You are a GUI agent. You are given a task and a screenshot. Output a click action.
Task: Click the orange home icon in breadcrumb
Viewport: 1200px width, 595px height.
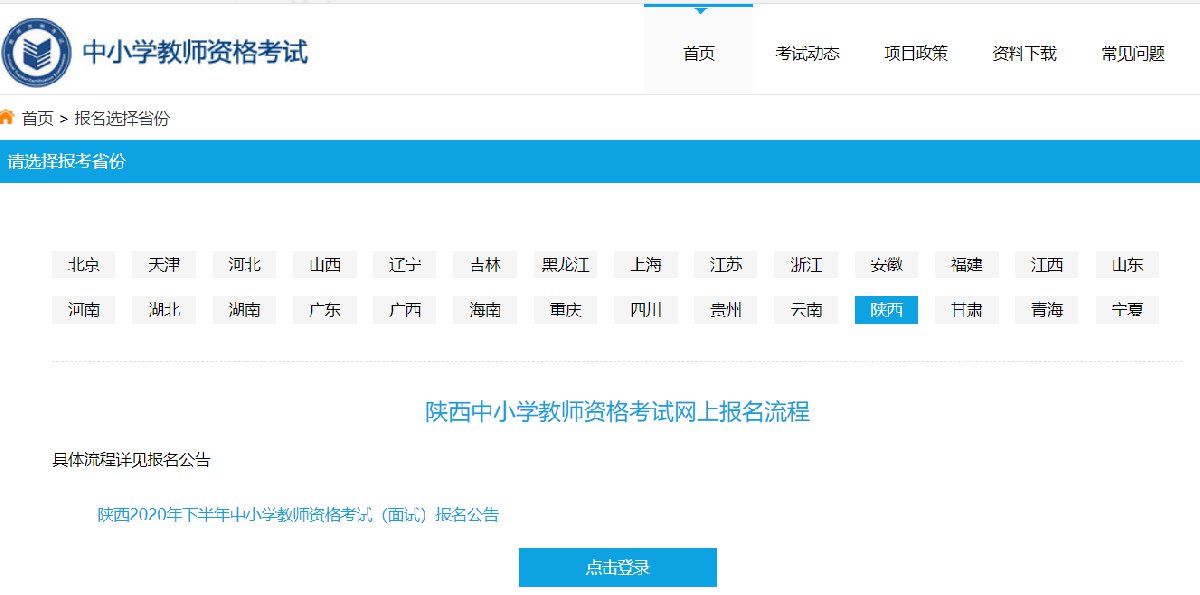click(7, 117)
